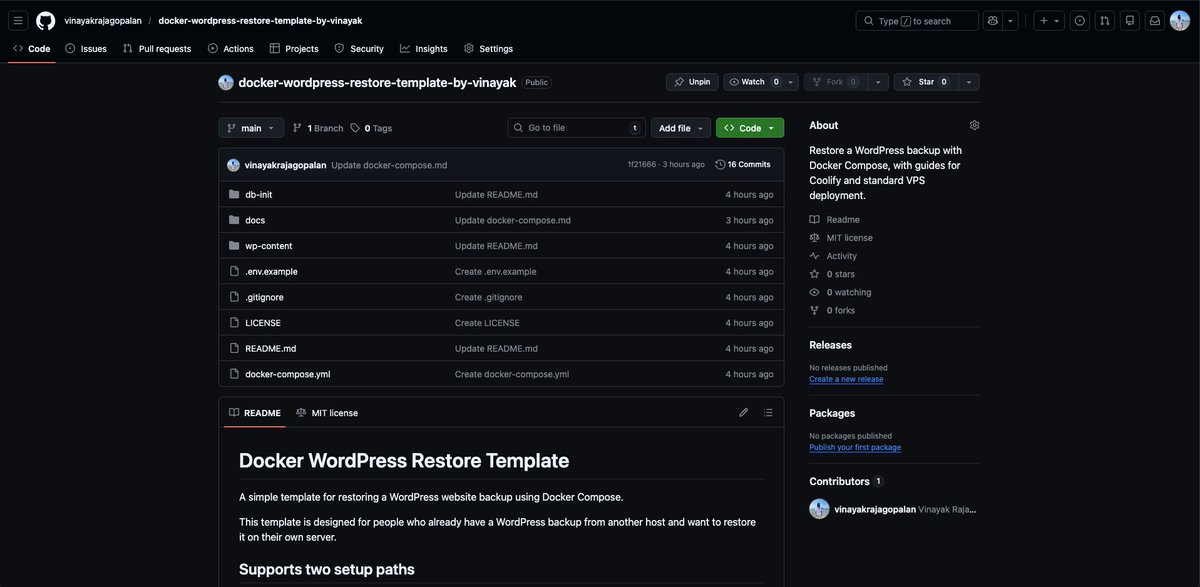Open the contributor avatar for vinayakrajagopalan
The width and height of the screenshot is (1200, 587).
819,509
